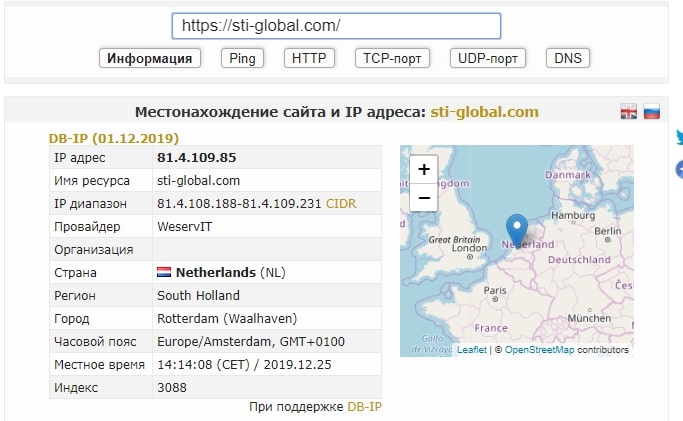Run the Ping check
The width and height of the screenshot is (683, 421).
click(242, 58)
